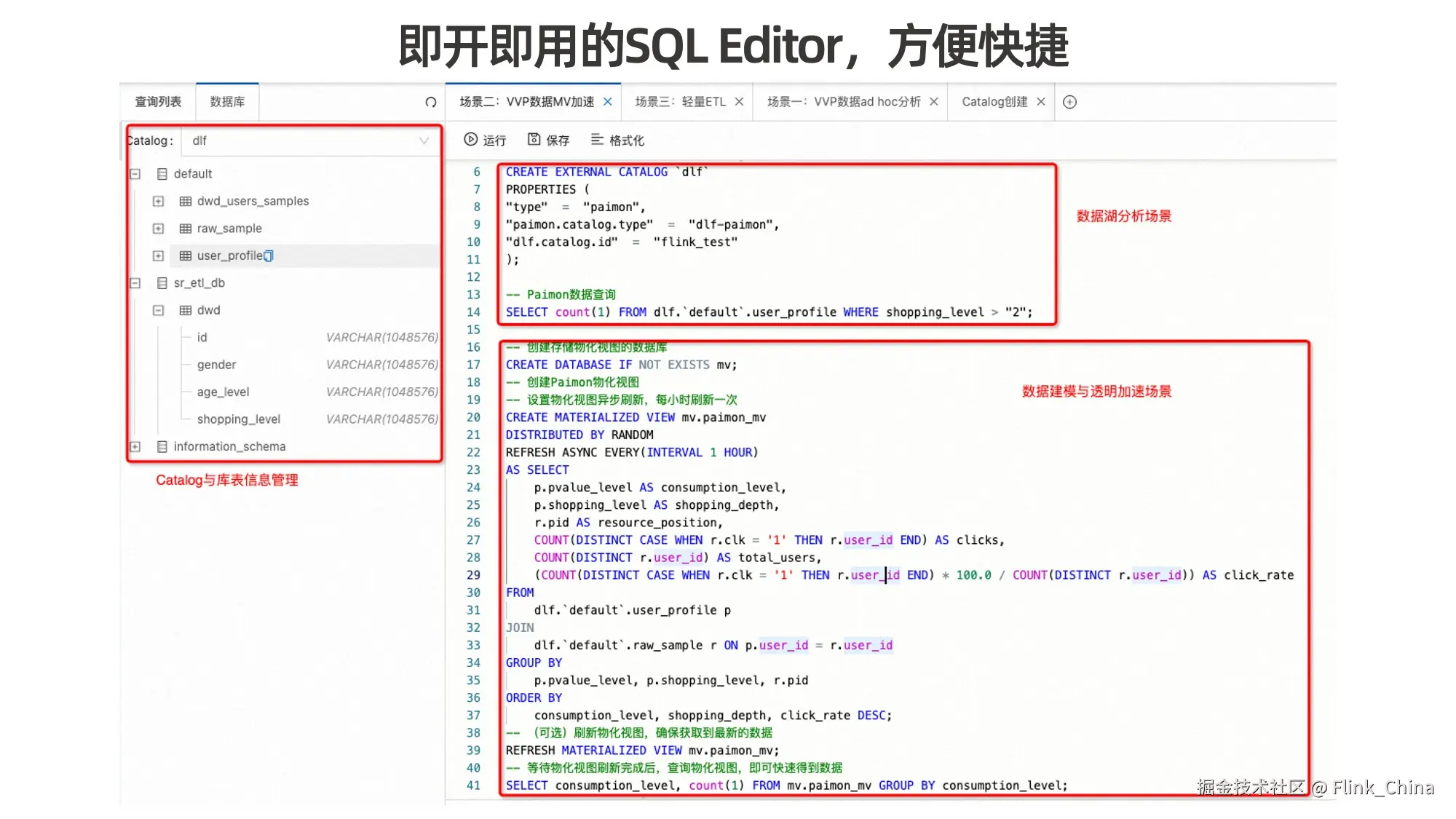The image size is (1456, 819).
Task: Close the 场景三: 轻量ETL tab
Action: [739, 102]
